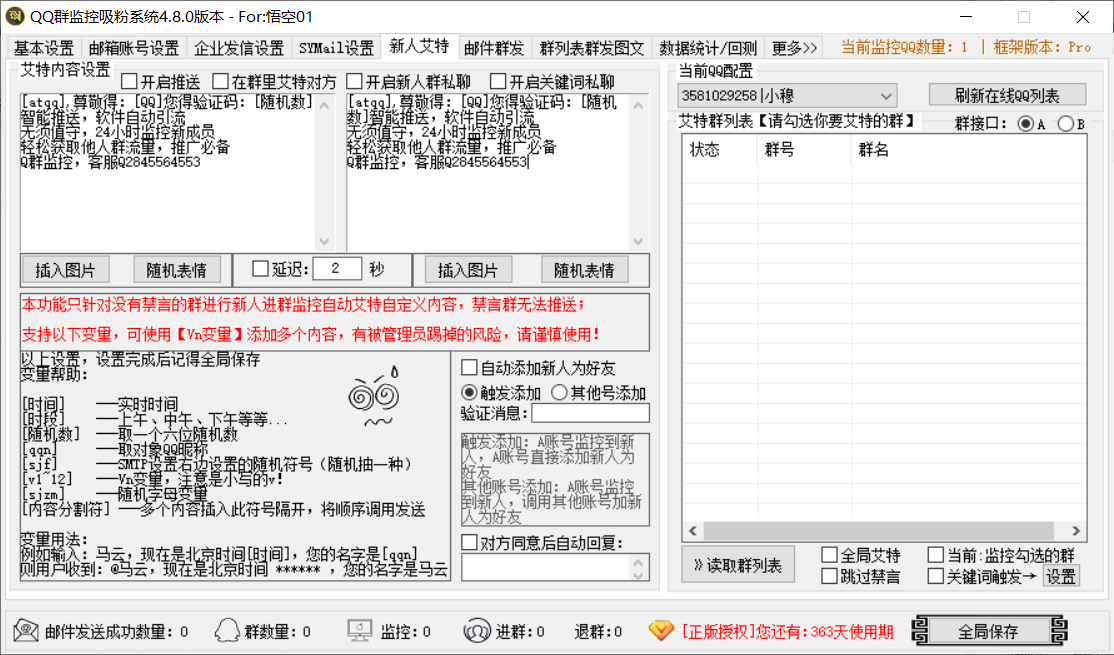Open the 数据统计/回测 tab
Screen dimensions: 1114x655
tap(708, 48)
